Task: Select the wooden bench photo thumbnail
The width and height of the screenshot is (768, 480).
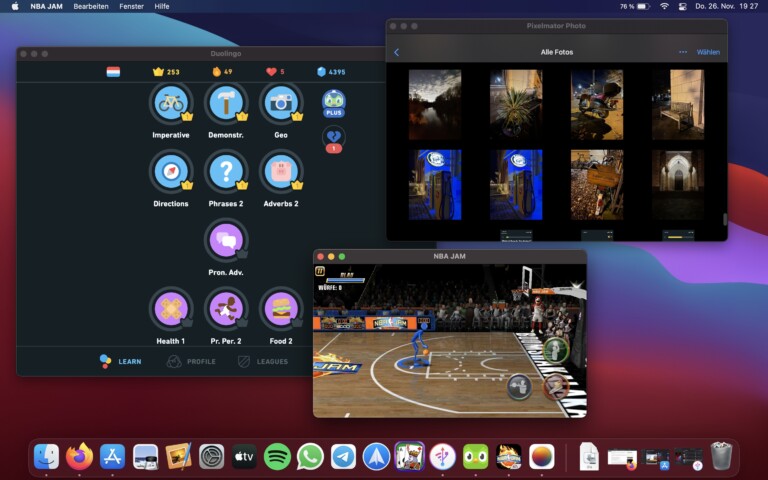Action: pyautogui.click(x=678, y=104)
